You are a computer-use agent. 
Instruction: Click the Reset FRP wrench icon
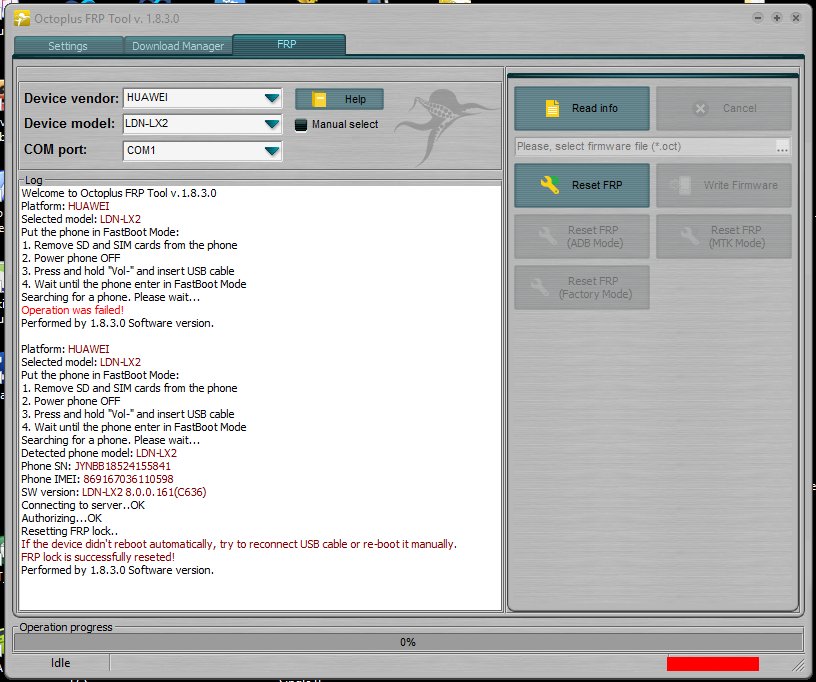(x=550, y=185)
